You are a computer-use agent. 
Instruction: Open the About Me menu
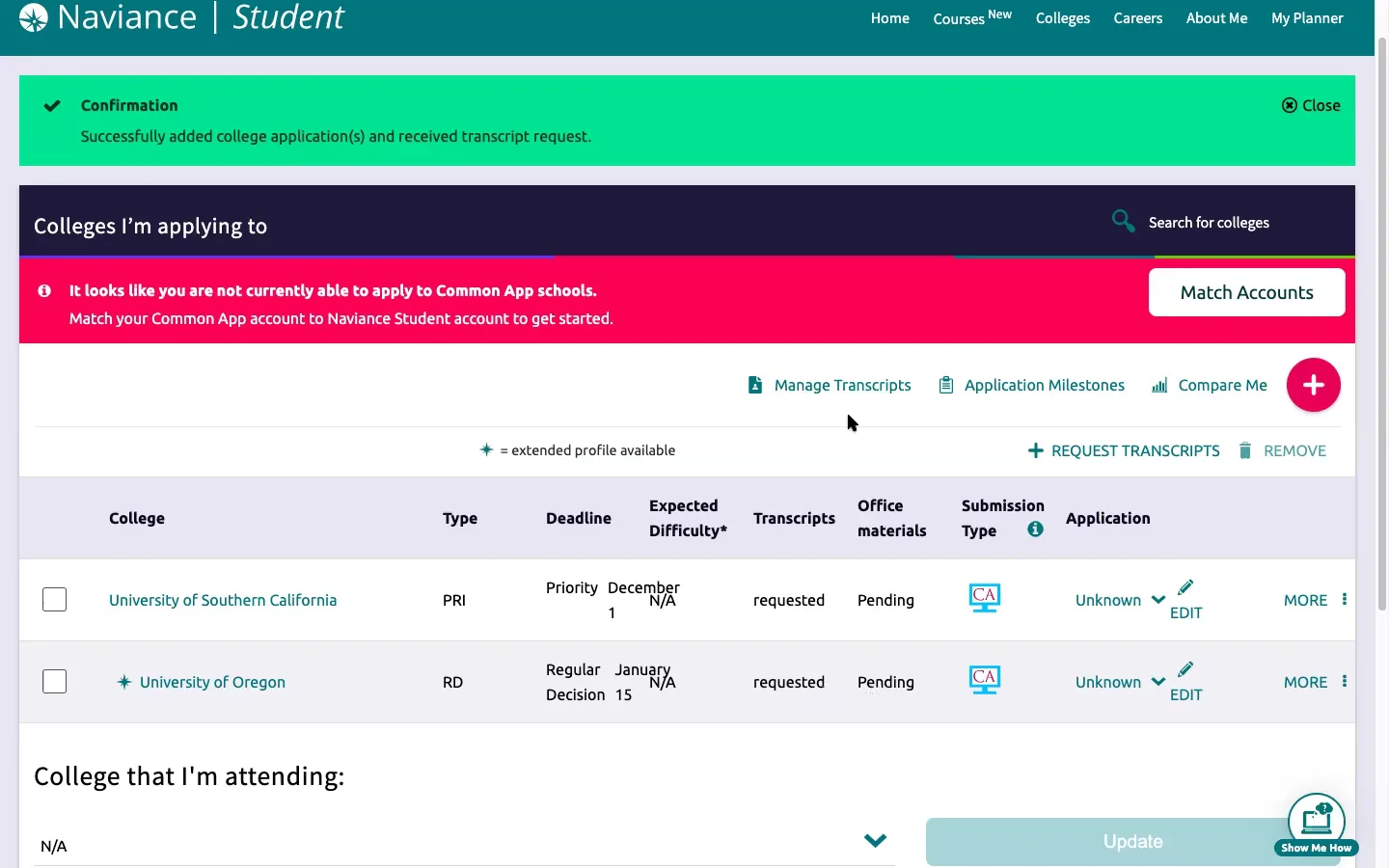pos(1216,18)
